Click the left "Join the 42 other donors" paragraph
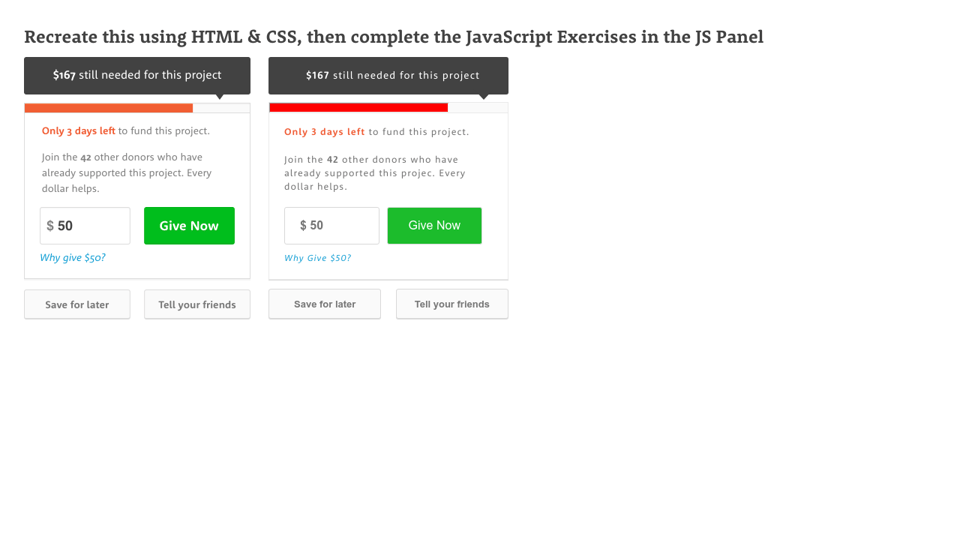Viewport: 960px width, 540px height. [x=127, y=172]
